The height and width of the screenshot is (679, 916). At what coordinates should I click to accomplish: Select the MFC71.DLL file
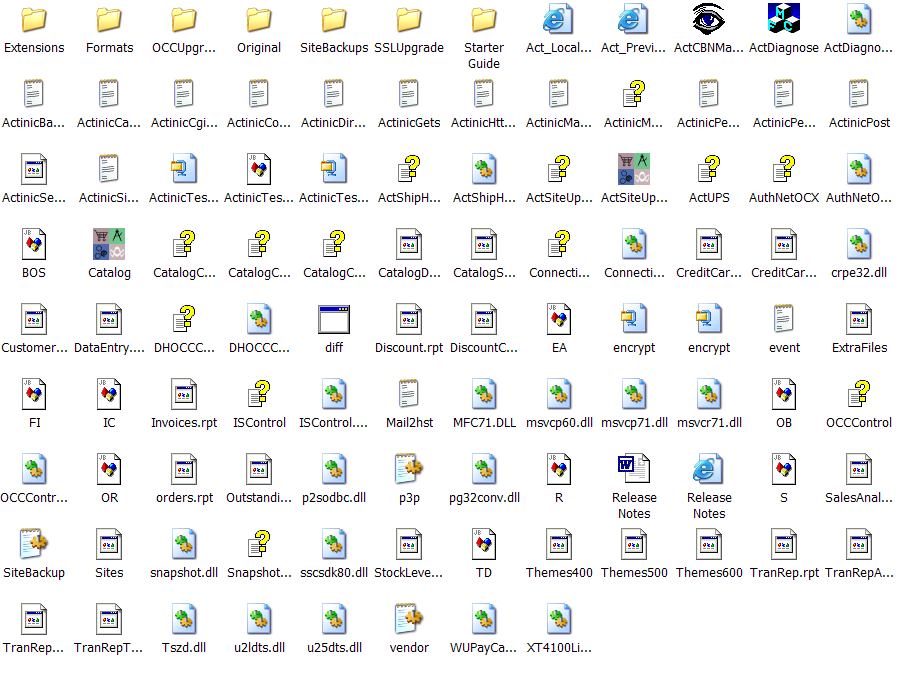484,395
